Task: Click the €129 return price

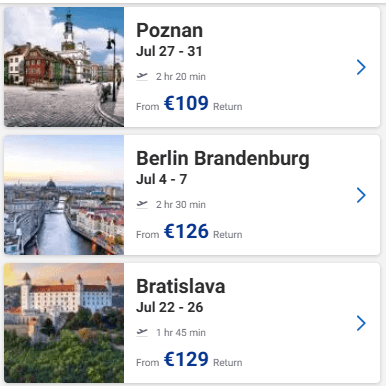Action: [186, 359]
